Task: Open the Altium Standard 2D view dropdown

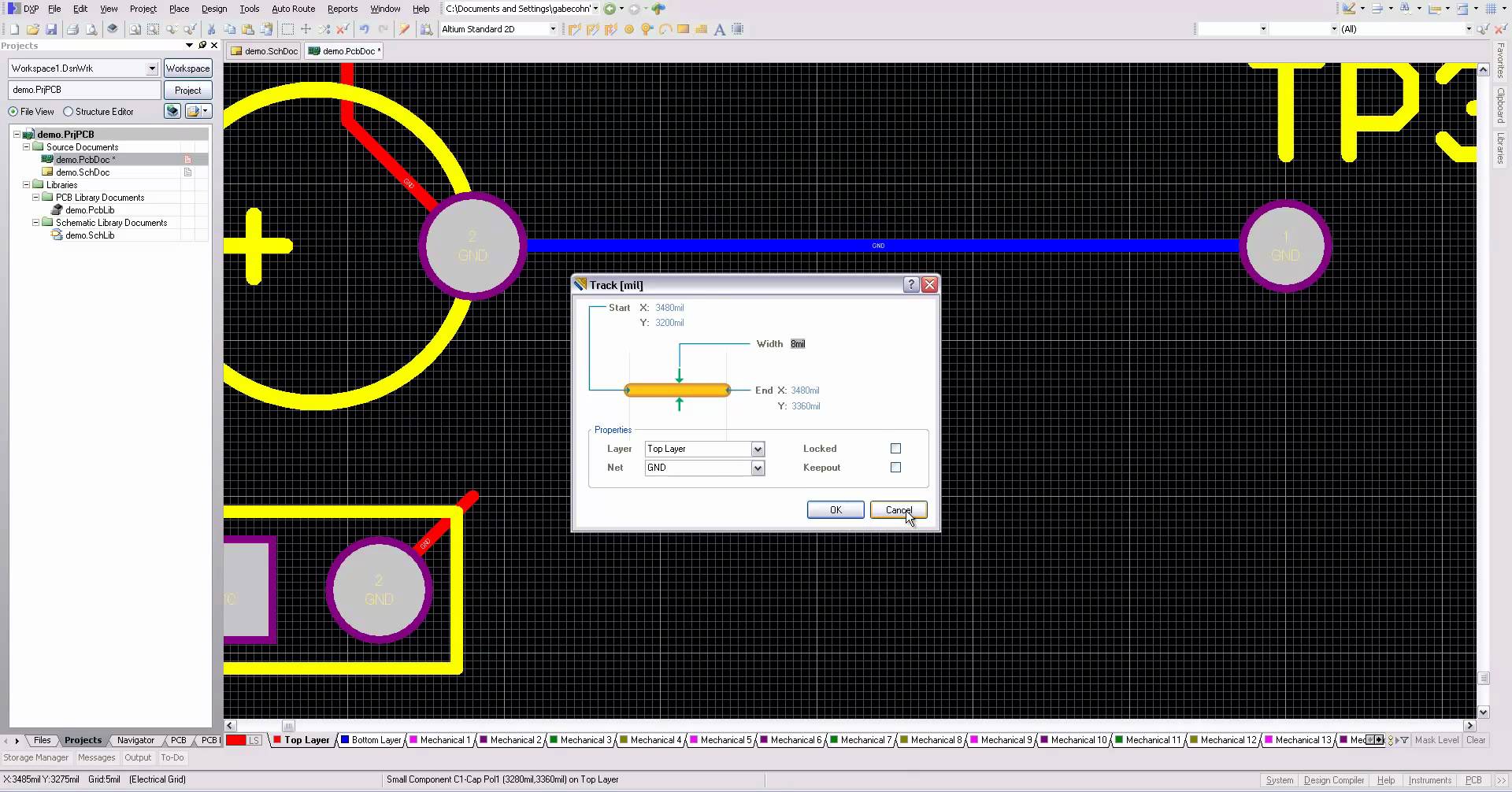Action: click(x=552, y=29)
